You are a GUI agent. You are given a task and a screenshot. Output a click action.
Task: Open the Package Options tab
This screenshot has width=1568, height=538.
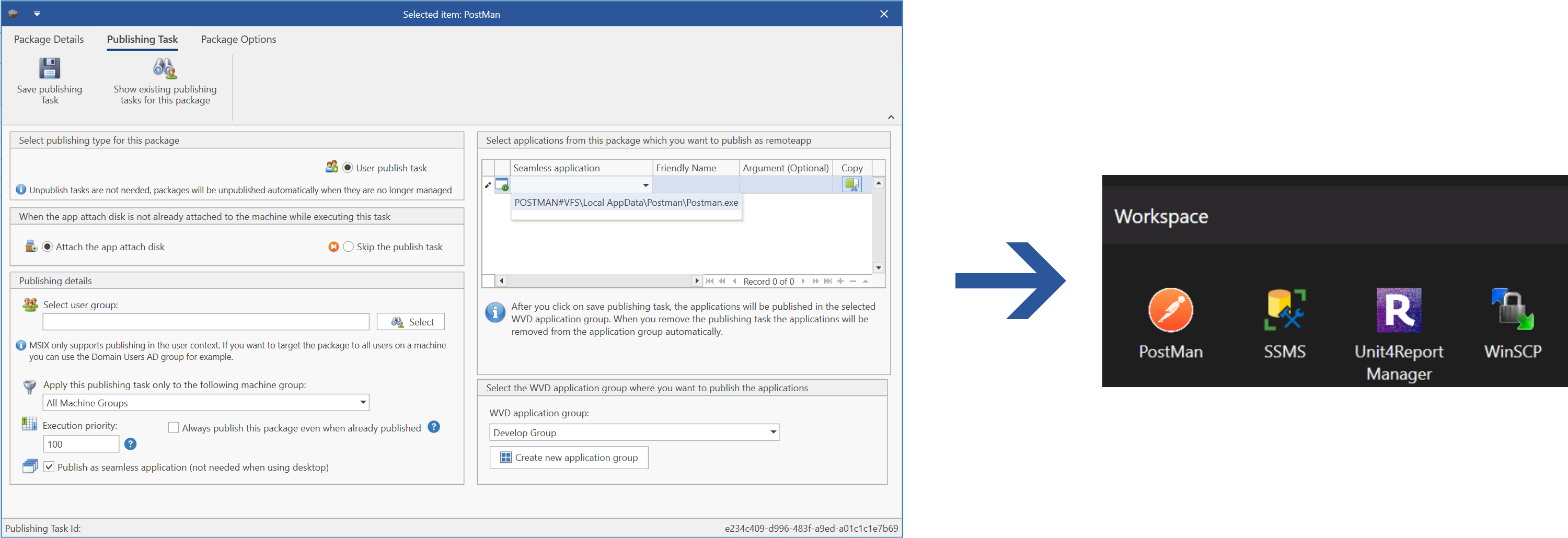point(238,40)
